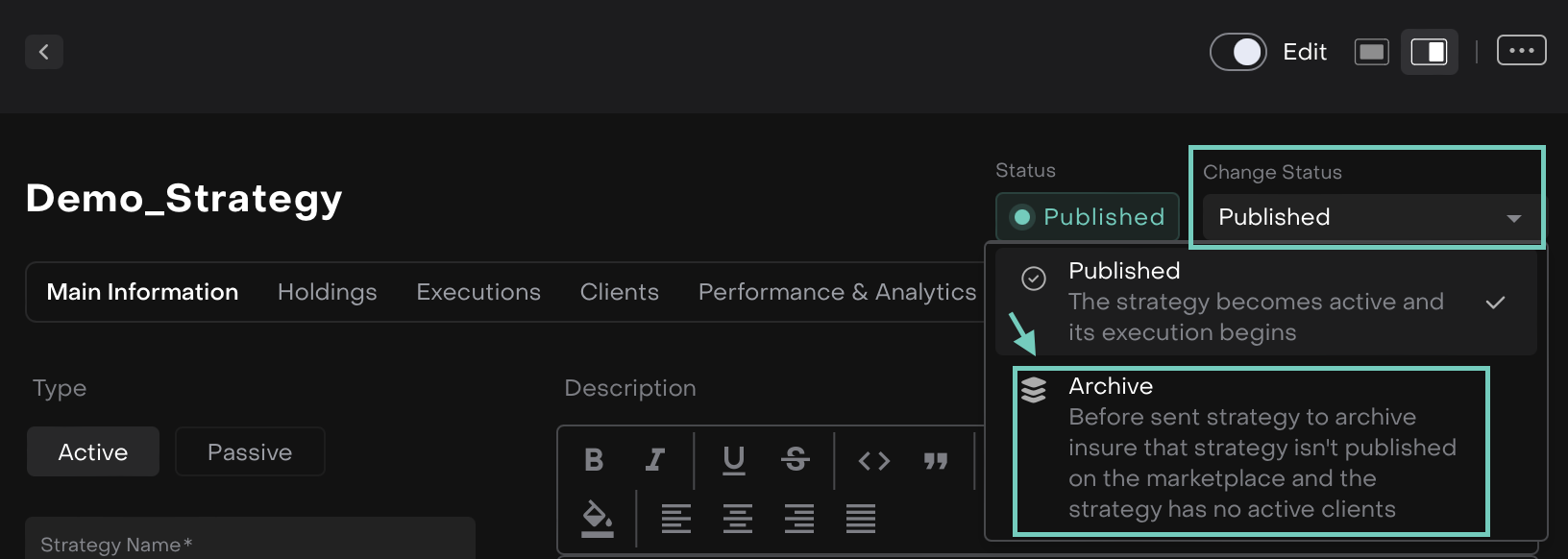Set strategy type to Active

pyautogui.click(x=93, y=451)
